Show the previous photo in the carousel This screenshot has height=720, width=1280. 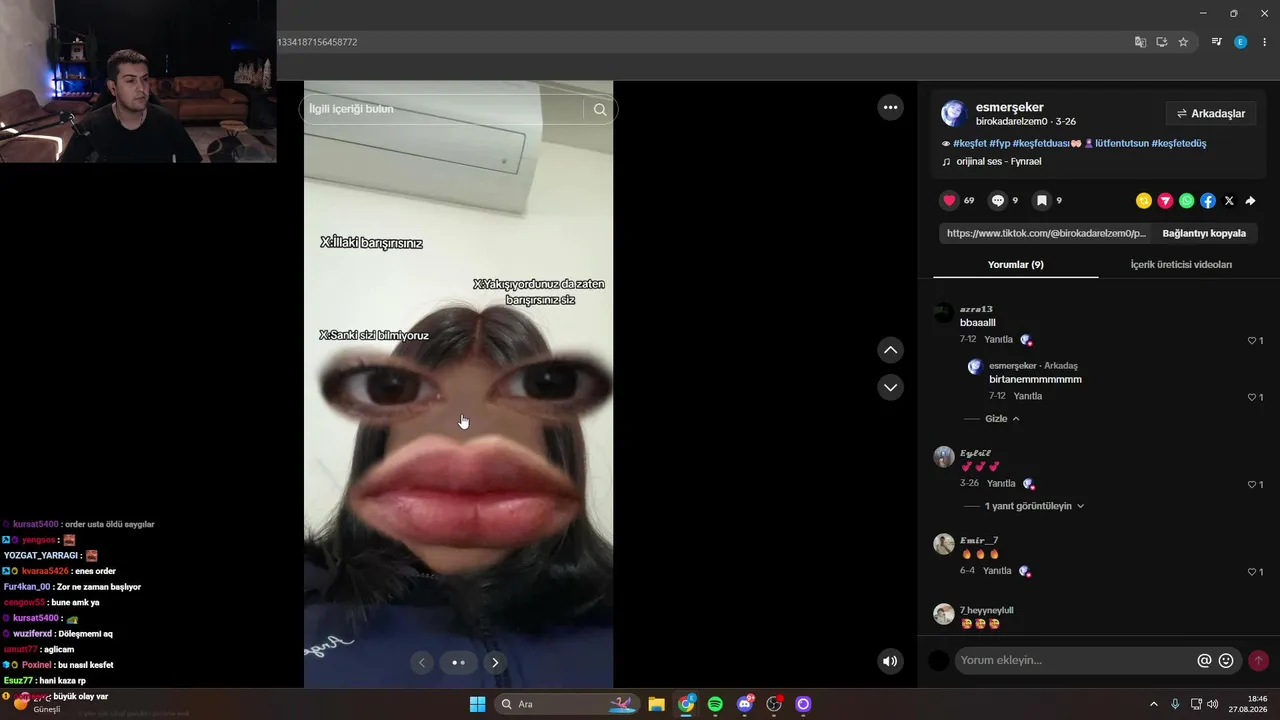click(x=422, y=662)
